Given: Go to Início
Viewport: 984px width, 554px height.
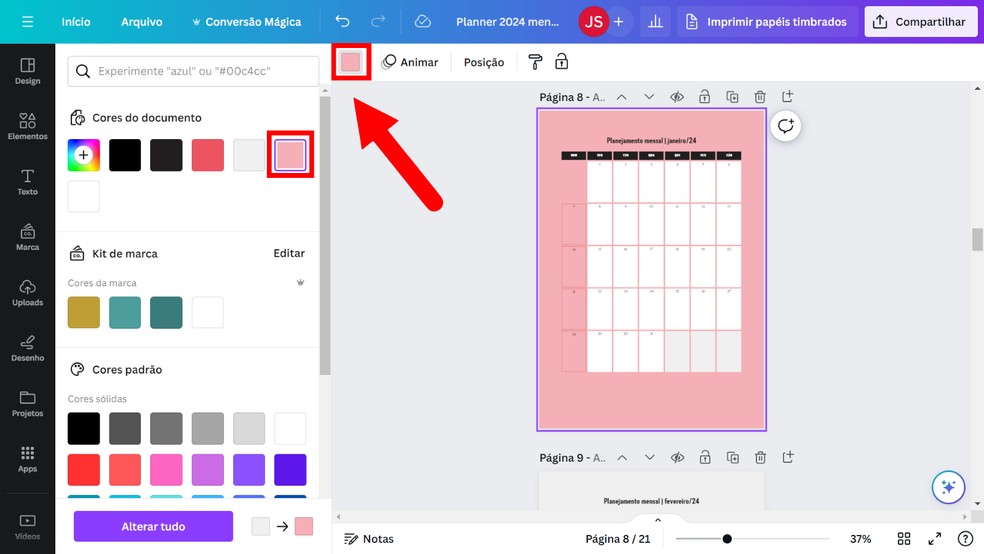Looking at the screenshot, I should pyautogui.click(x=76, y=22).
